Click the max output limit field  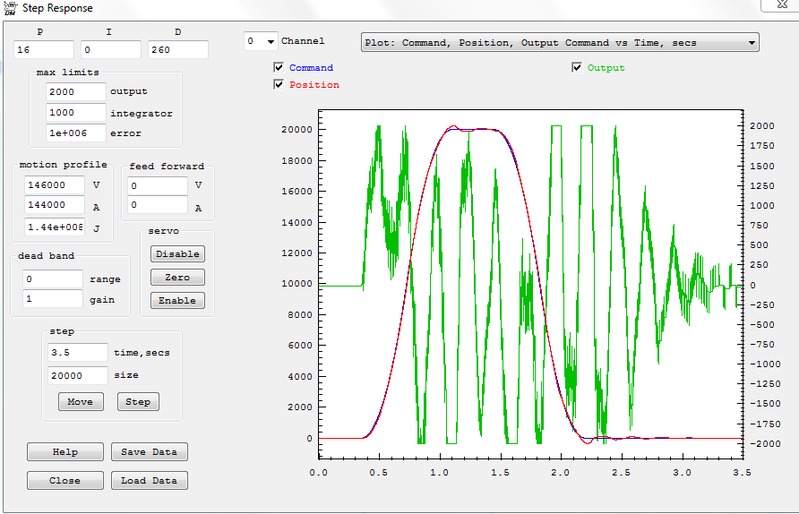[x=75, y=92]
